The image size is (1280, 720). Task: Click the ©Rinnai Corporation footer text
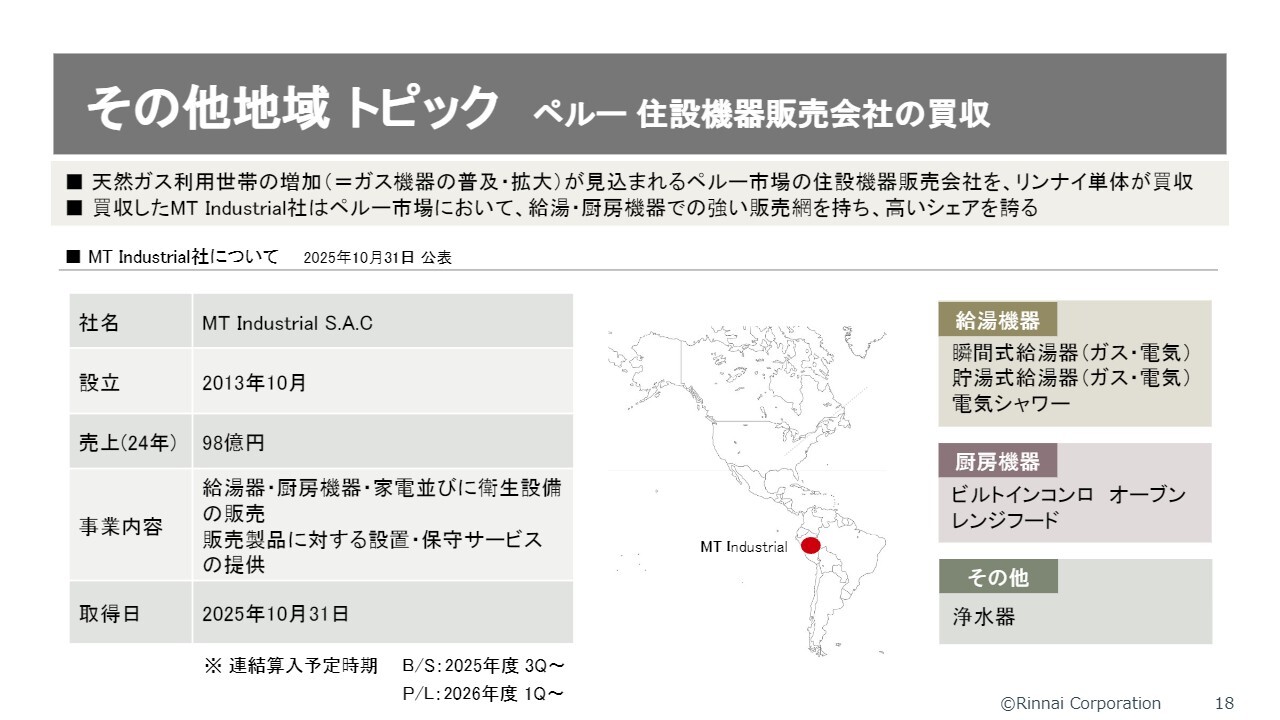[1081, 703]
